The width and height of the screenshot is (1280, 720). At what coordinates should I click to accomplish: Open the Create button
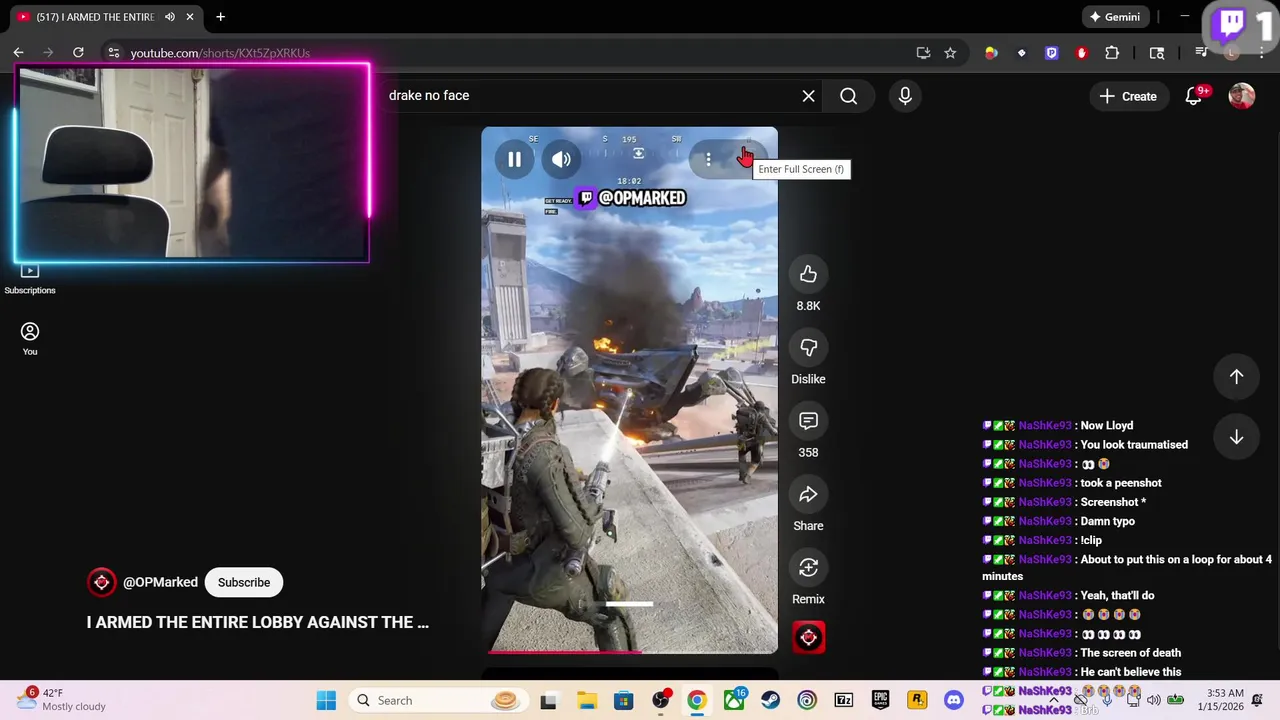pos(1128,96)
